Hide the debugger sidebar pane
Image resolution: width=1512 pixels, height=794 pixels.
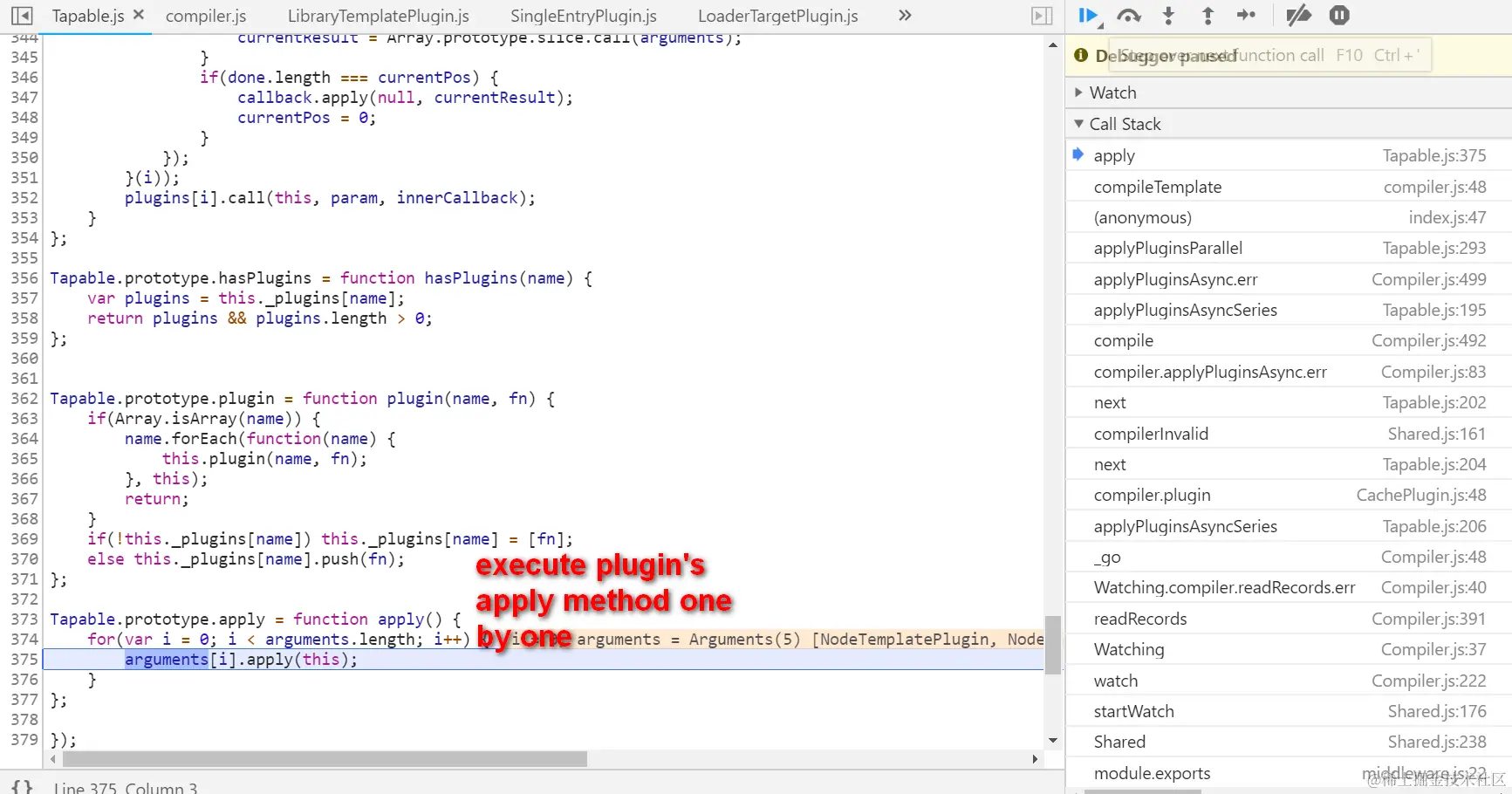[x=1042, y=16]
